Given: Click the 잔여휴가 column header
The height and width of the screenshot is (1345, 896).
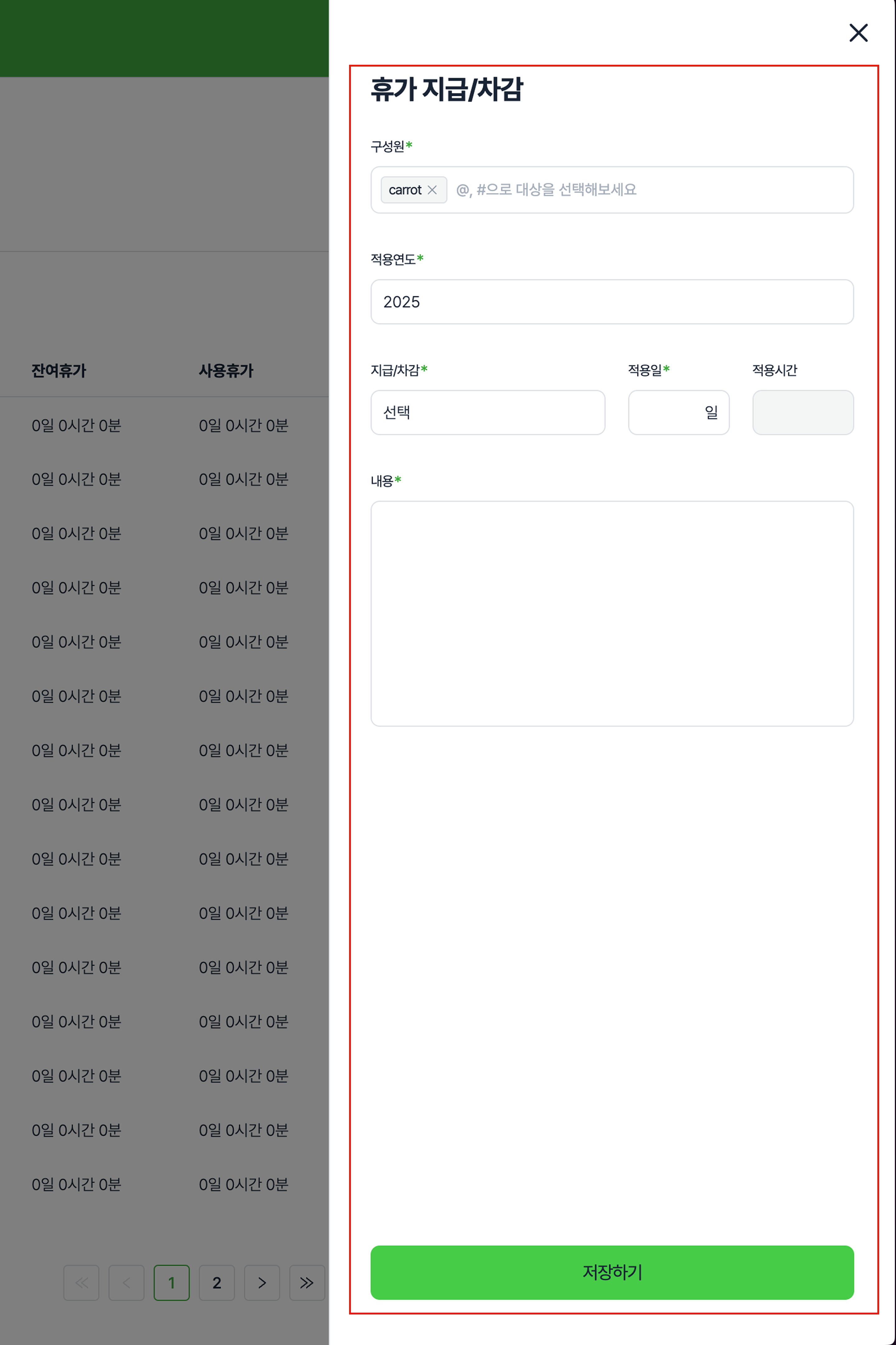Looking at the screenshot, I should 59,370.
